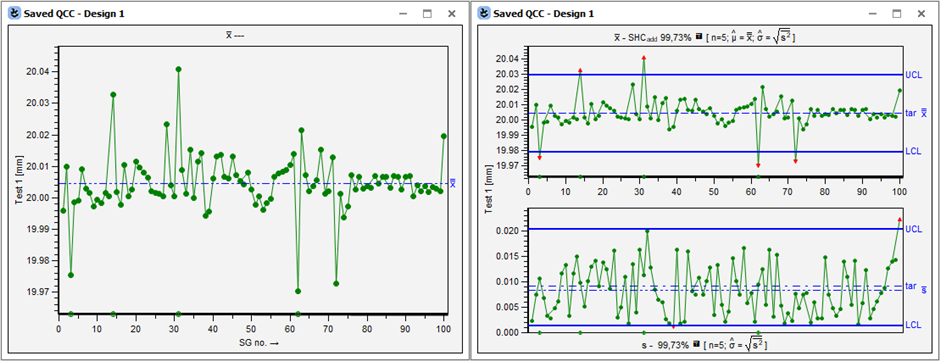Click the tar label of the s chart
The width and height of the screenshot is (940, 361).
click(x=911, y=286)
